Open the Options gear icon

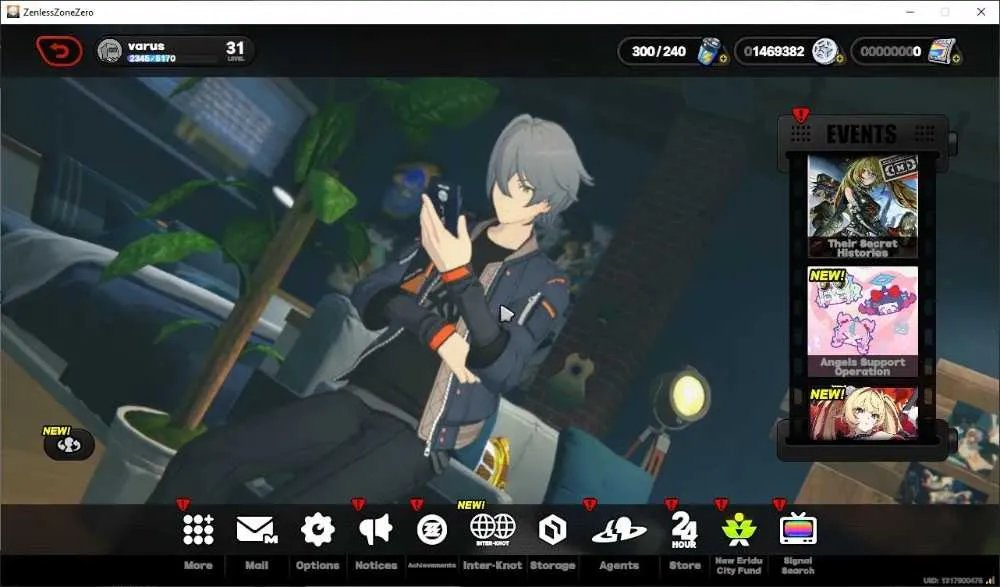(317, 530)
